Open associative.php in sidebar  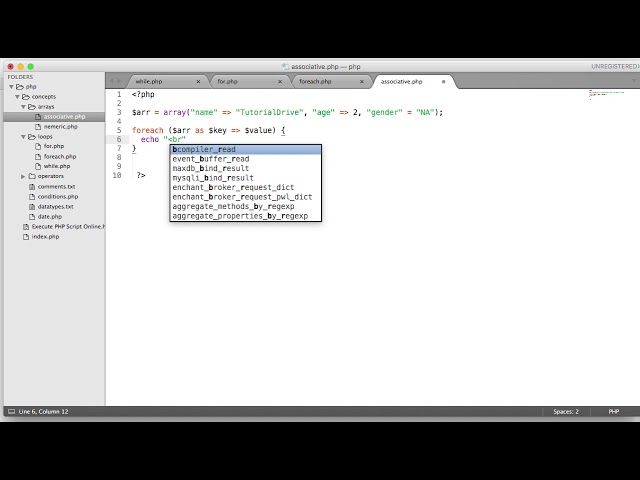pyautogui.click(x=54, y=117)
